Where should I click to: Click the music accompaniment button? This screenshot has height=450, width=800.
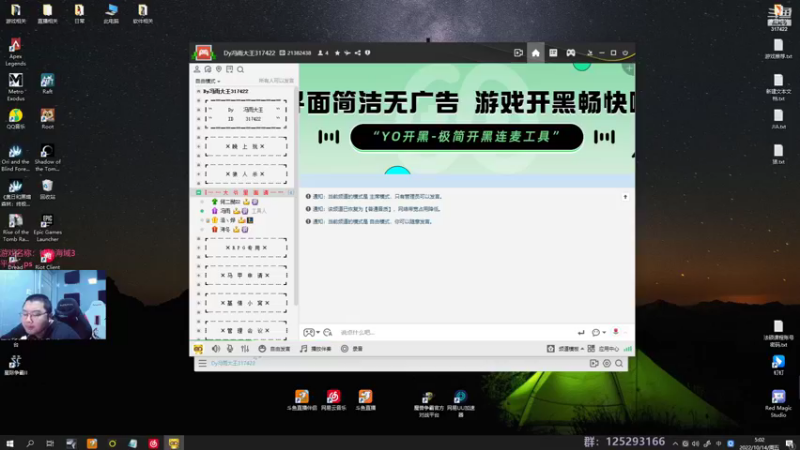click(315, 348)
